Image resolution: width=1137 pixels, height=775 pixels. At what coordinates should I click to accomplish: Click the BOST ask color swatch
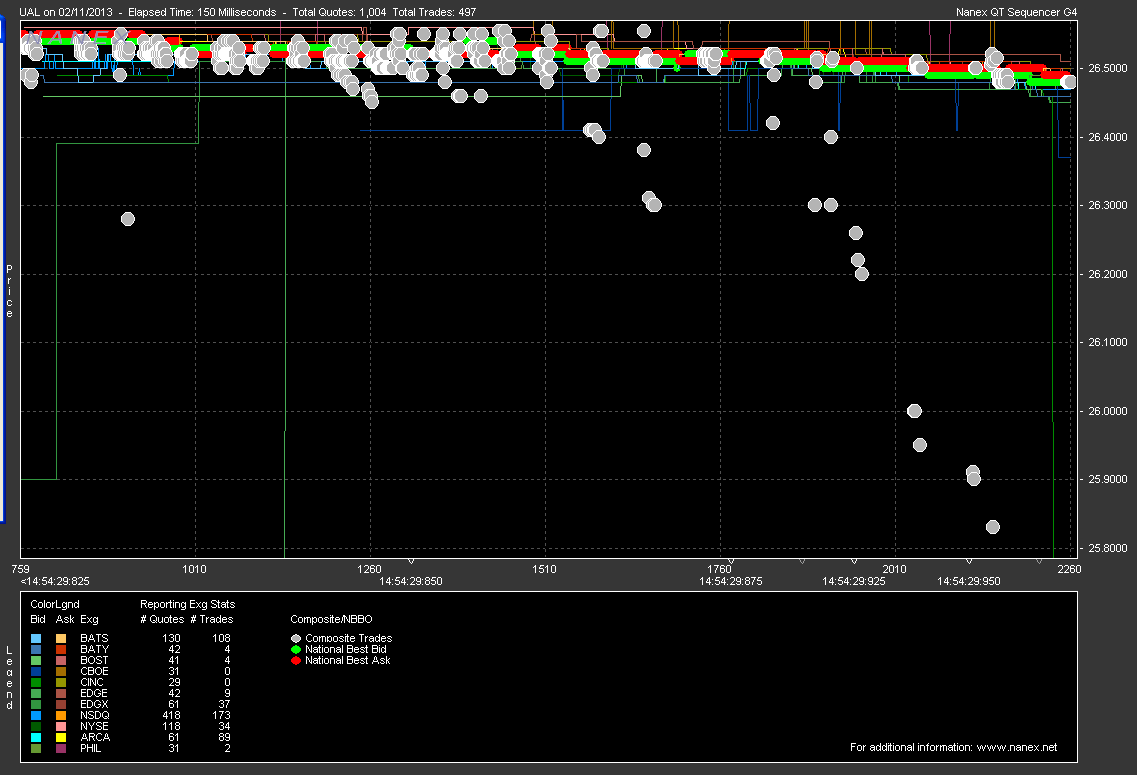61,660
